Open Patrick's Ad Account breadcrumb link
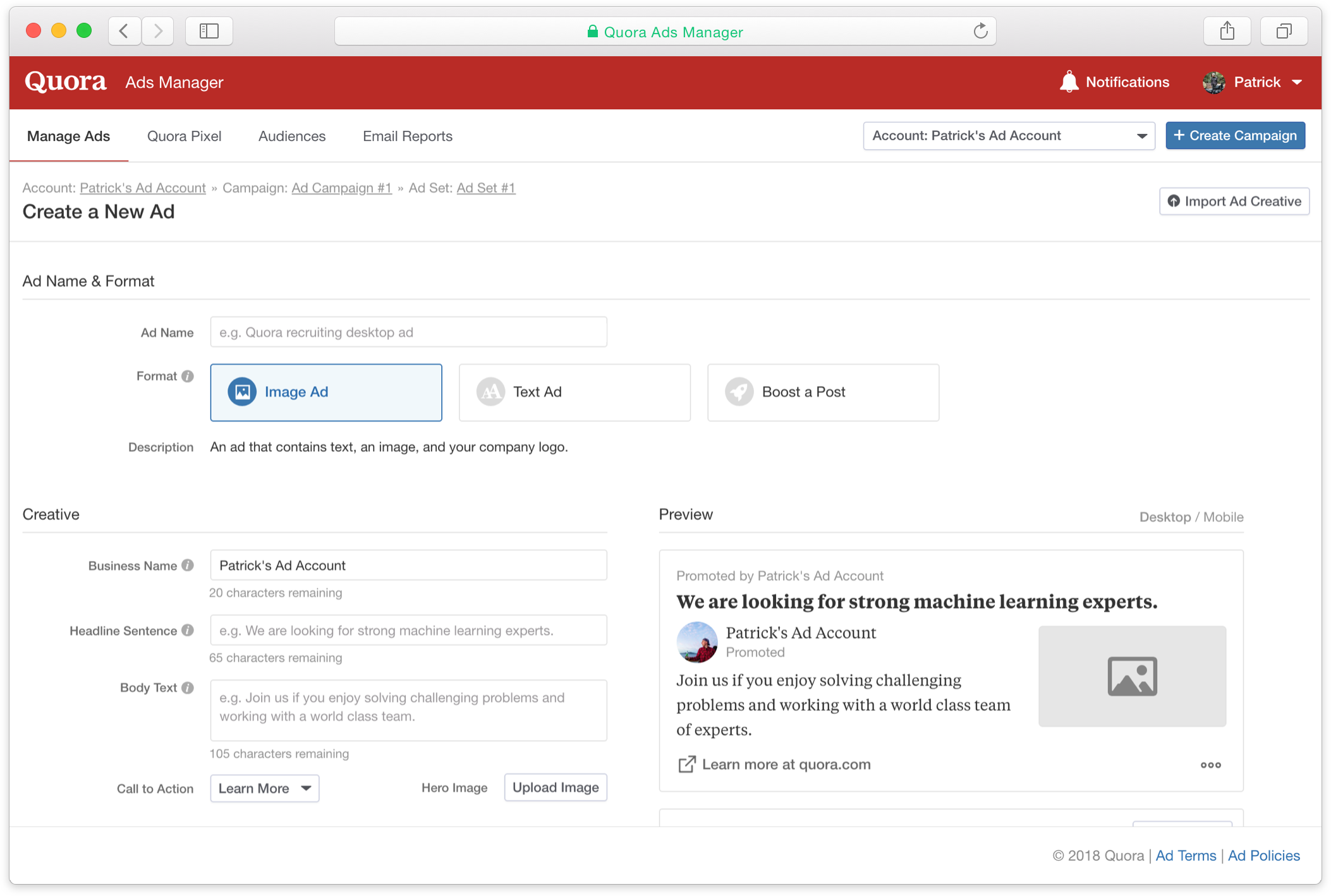This screenshot has width=1331, height=896. 143,188
